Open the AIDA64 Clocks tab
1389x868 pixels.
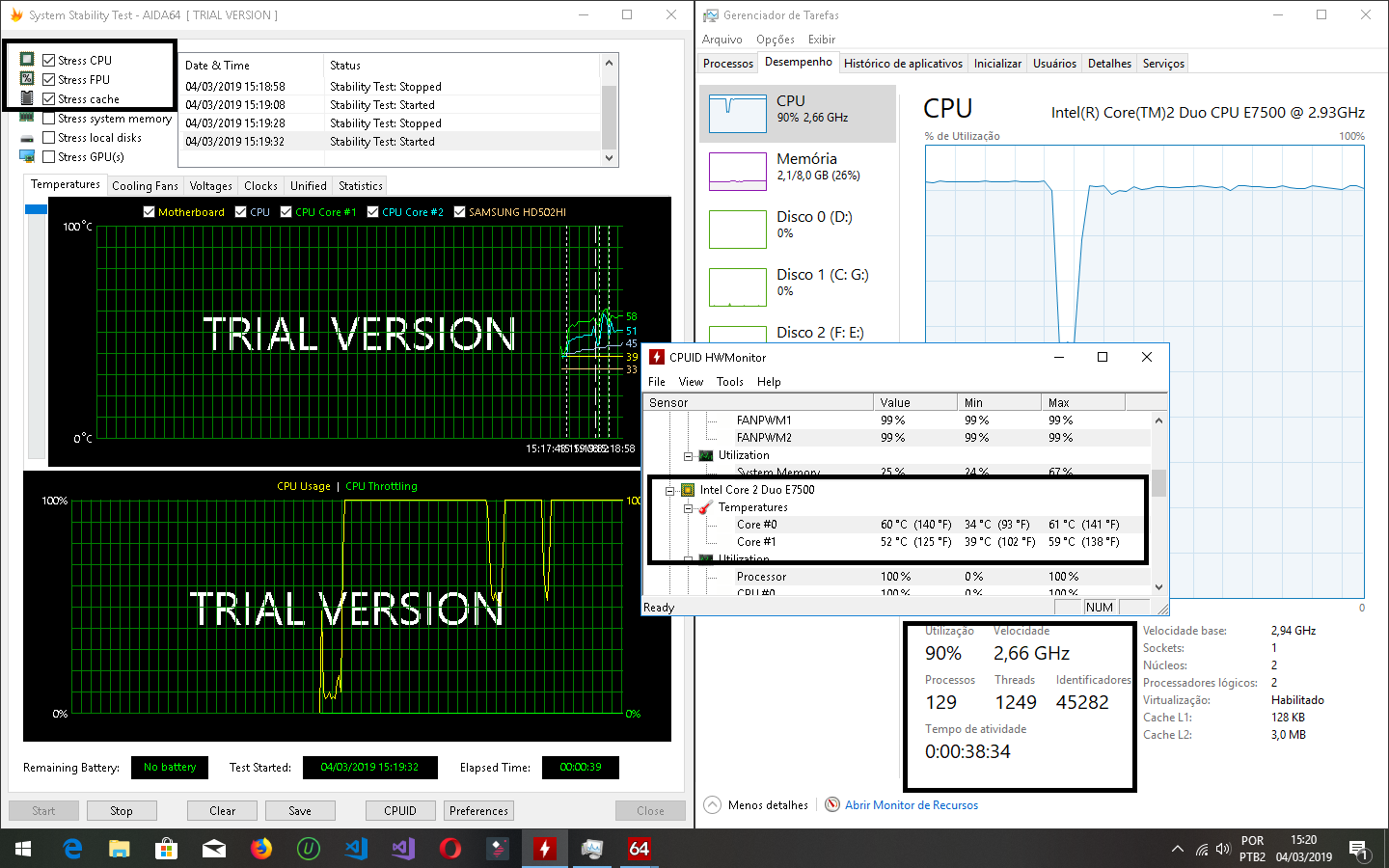click(x=260, y=186)
